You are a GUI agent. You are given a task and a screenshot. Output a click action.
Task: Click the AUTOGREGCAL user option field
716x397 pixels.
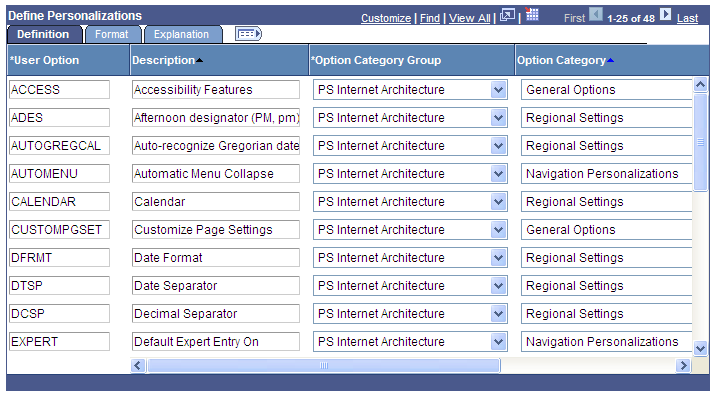coord(59,146)
